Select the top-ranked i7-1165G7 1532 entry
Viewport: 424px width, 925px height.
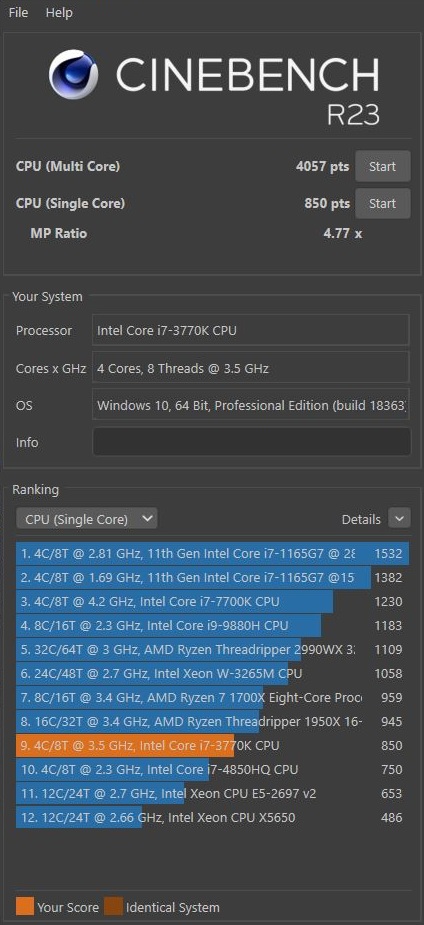pyautogui.click(x=212, y=554)
